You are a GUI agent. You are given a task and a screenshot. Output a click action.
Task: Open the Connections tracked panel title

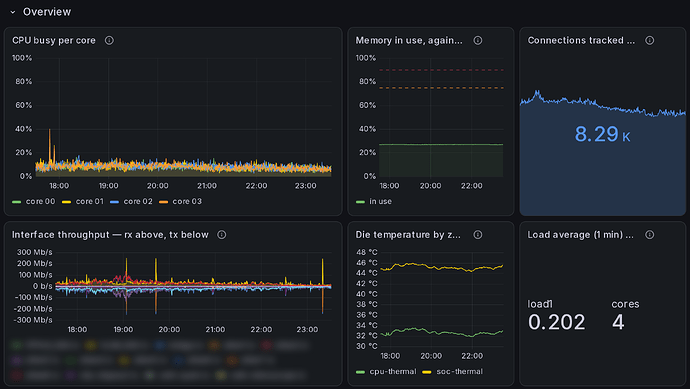(581, 40)
